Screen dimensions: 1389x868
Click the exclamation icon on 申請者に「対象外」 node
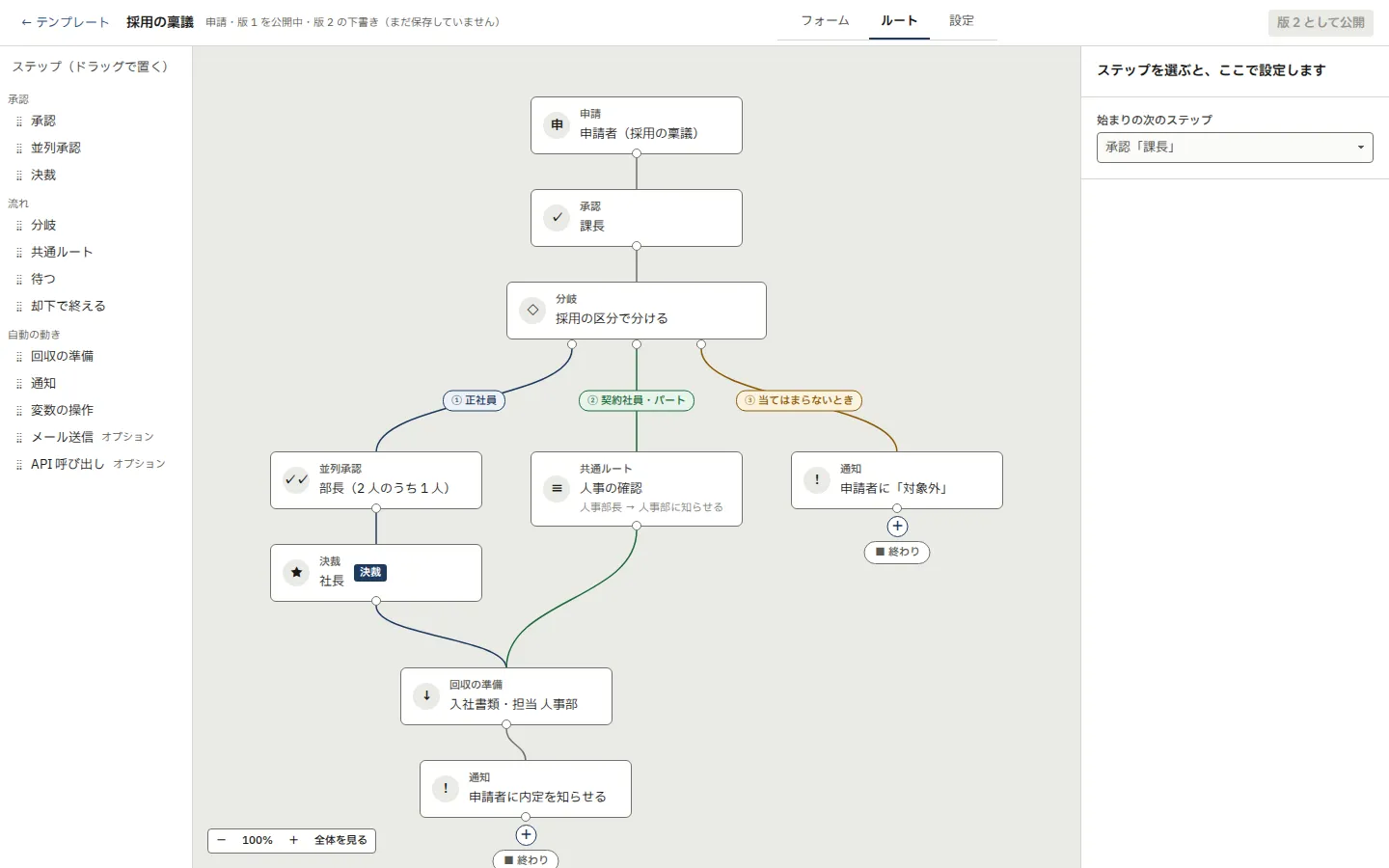817,479
